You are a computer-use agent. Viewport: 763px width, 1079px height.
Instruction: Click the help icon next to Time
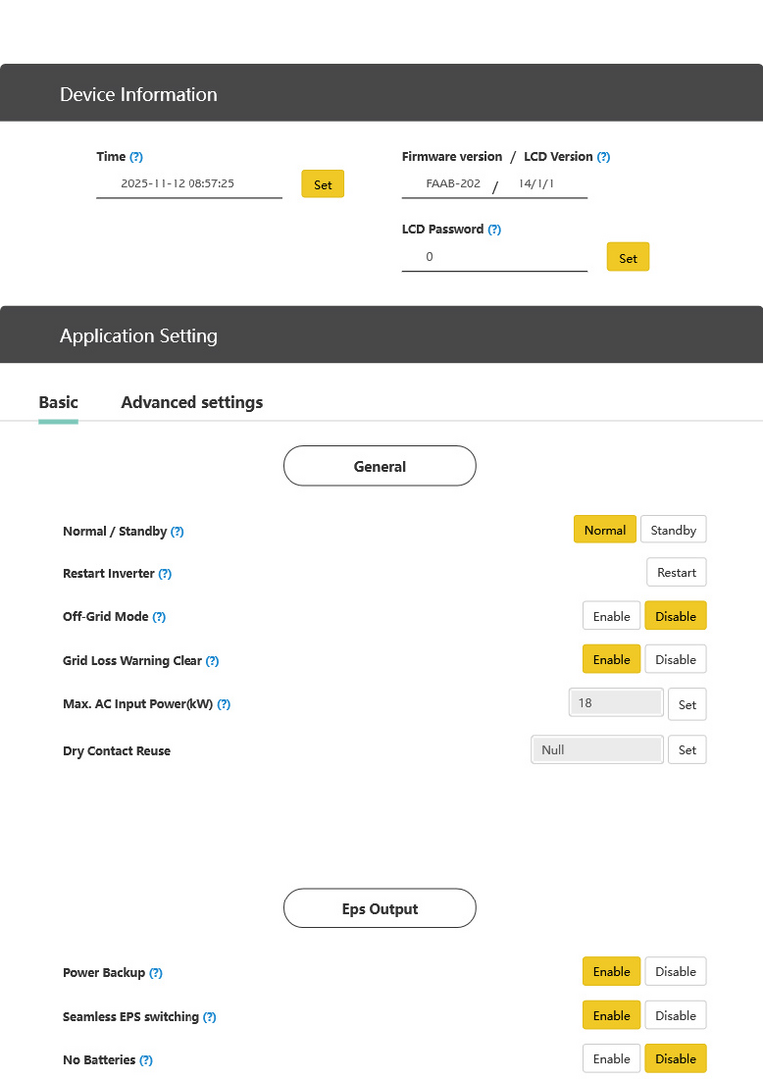pyautogui.click(x=136, y=157)
